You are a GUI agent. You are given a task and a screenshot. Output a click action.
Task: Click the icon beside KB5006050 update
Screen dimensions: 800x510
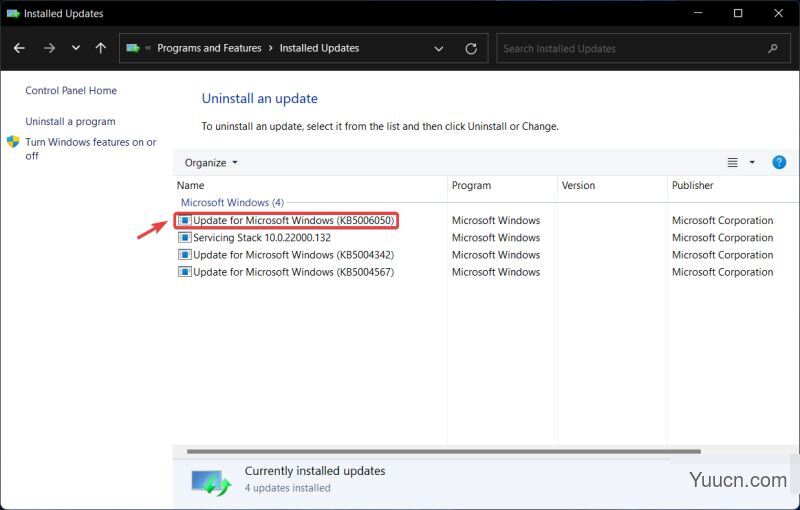[x=184, y=220]
